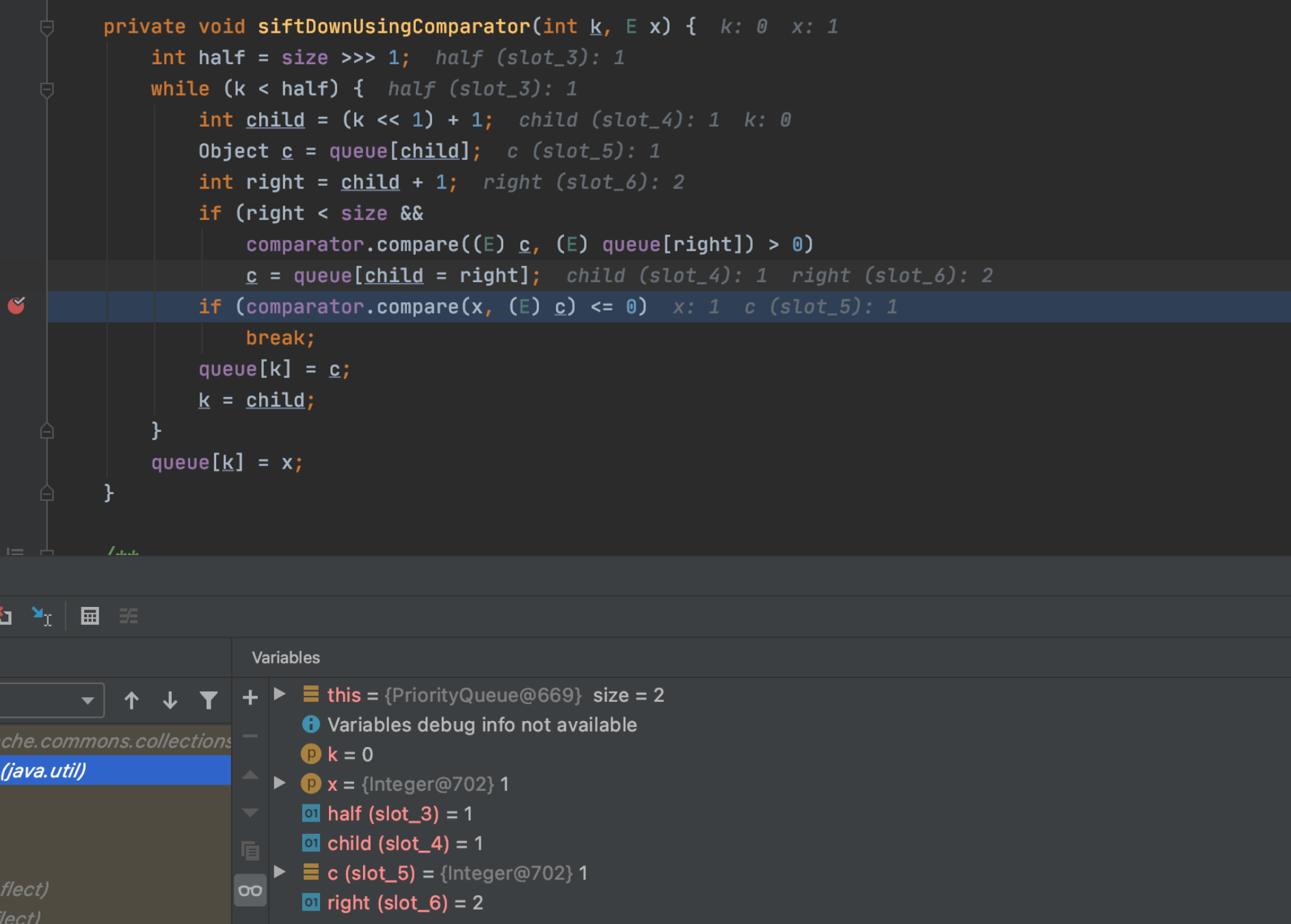Click the 'while (k < half) {' line
The image size is (1291, 924).
(x=258, y=89)
